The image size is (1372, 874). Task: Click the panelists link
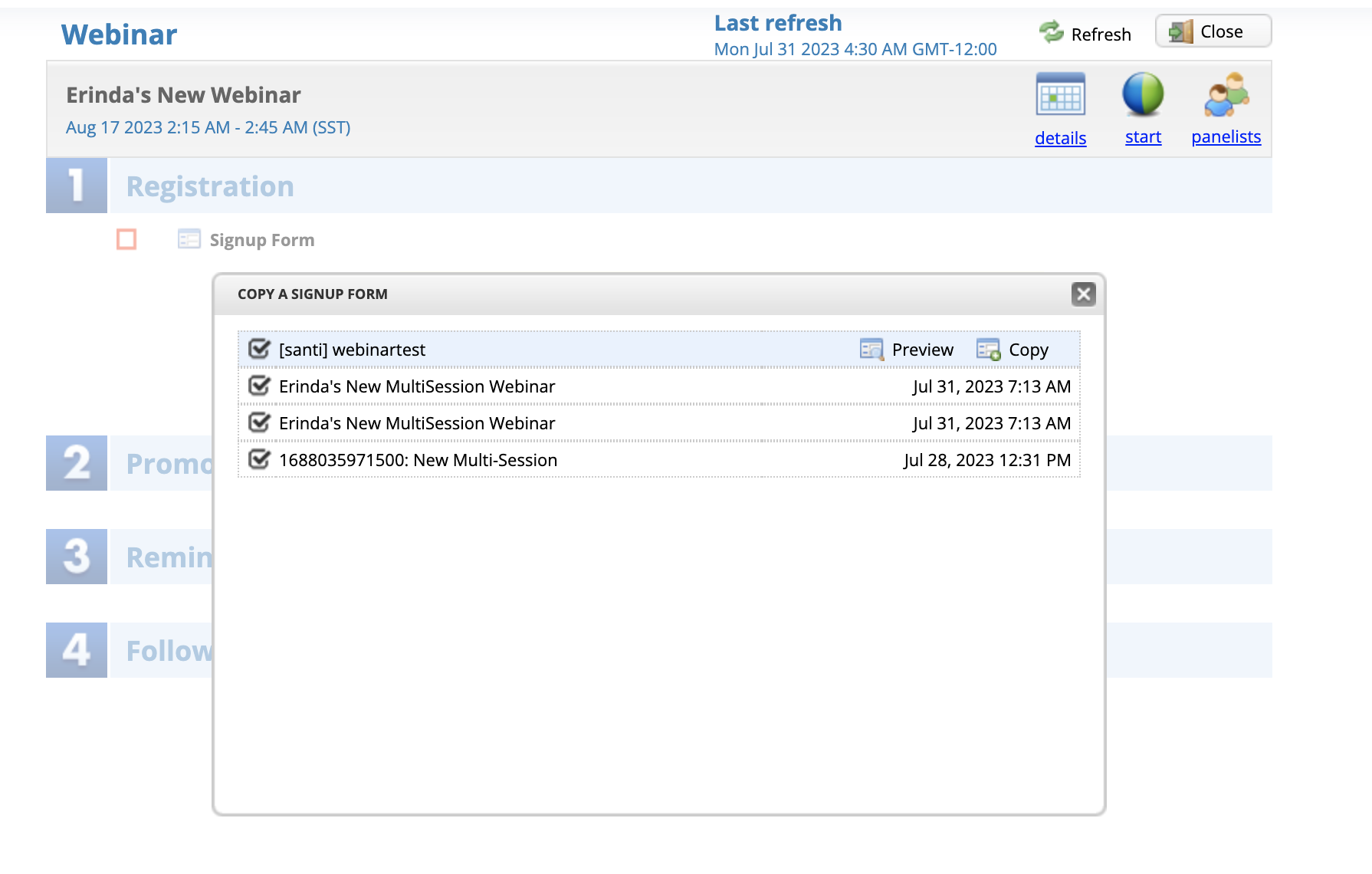(x=1226, y=137)
